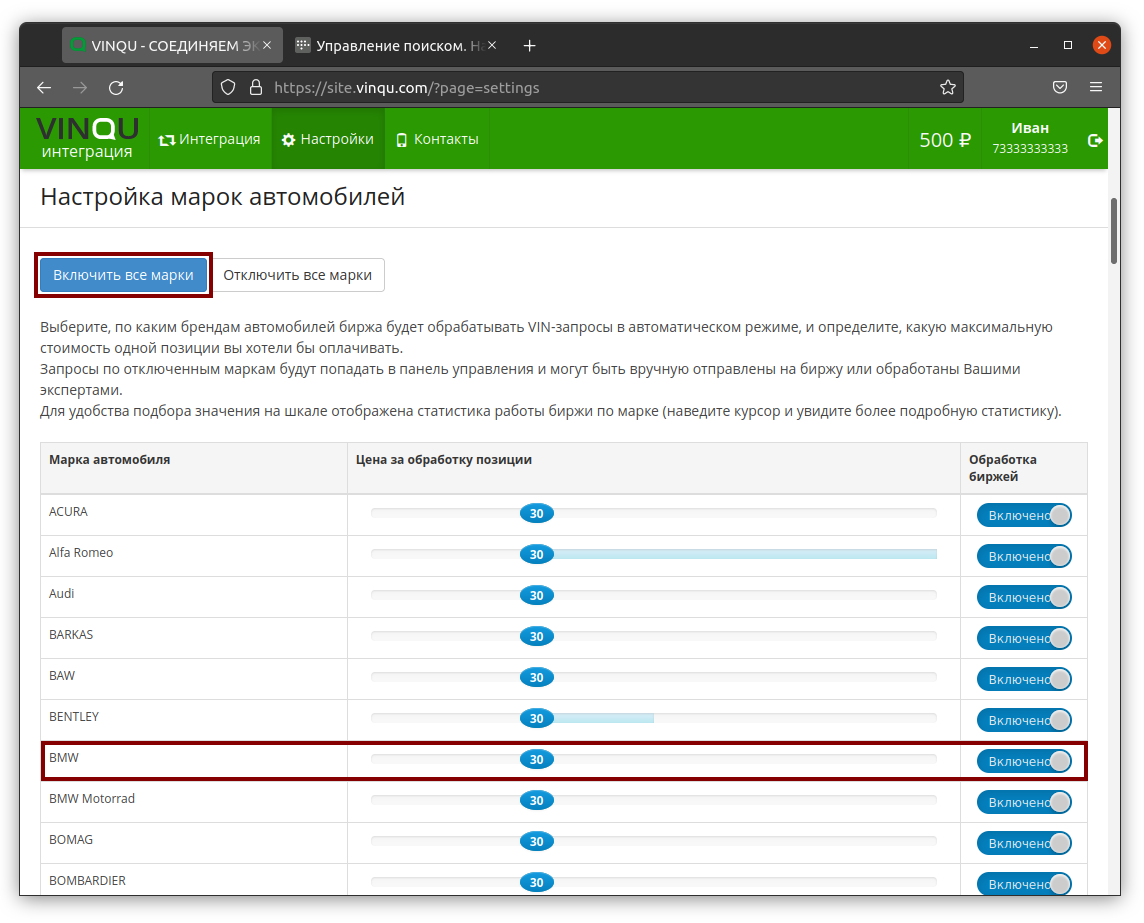1144x923 pixels.
Task: Click the Audi price slider handle
Action: [x=537, y=595]
